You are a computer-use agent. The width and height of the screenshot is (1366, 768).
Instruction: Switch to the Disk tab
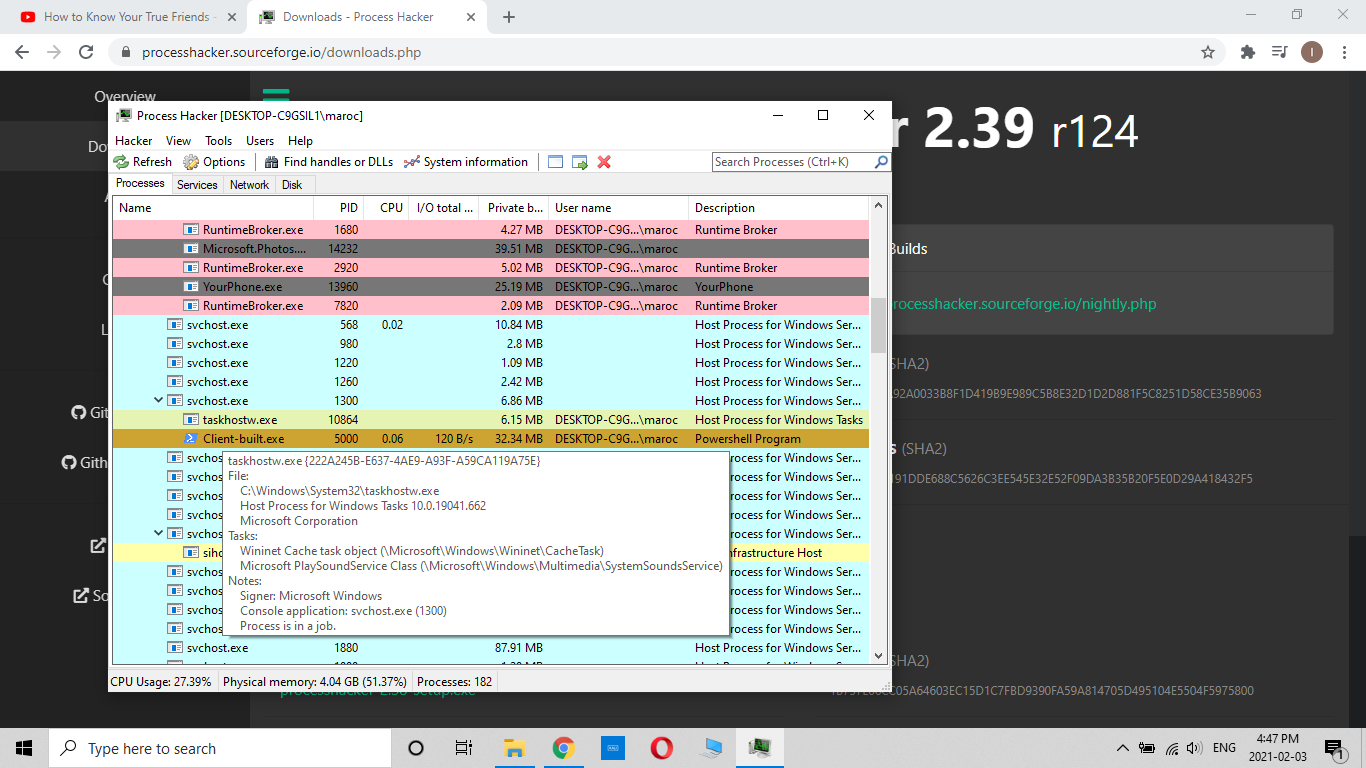tap(292, 185)
